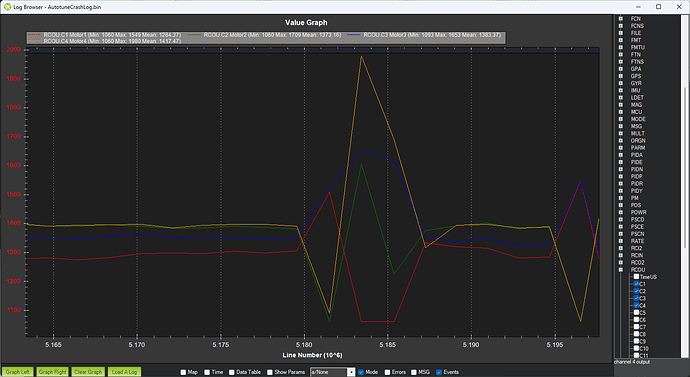The width and height of the screenshot is (690, 377).
Task: Click the RCOU.C1 Motor1 legend entry
Action: click(x=104, y=35)
